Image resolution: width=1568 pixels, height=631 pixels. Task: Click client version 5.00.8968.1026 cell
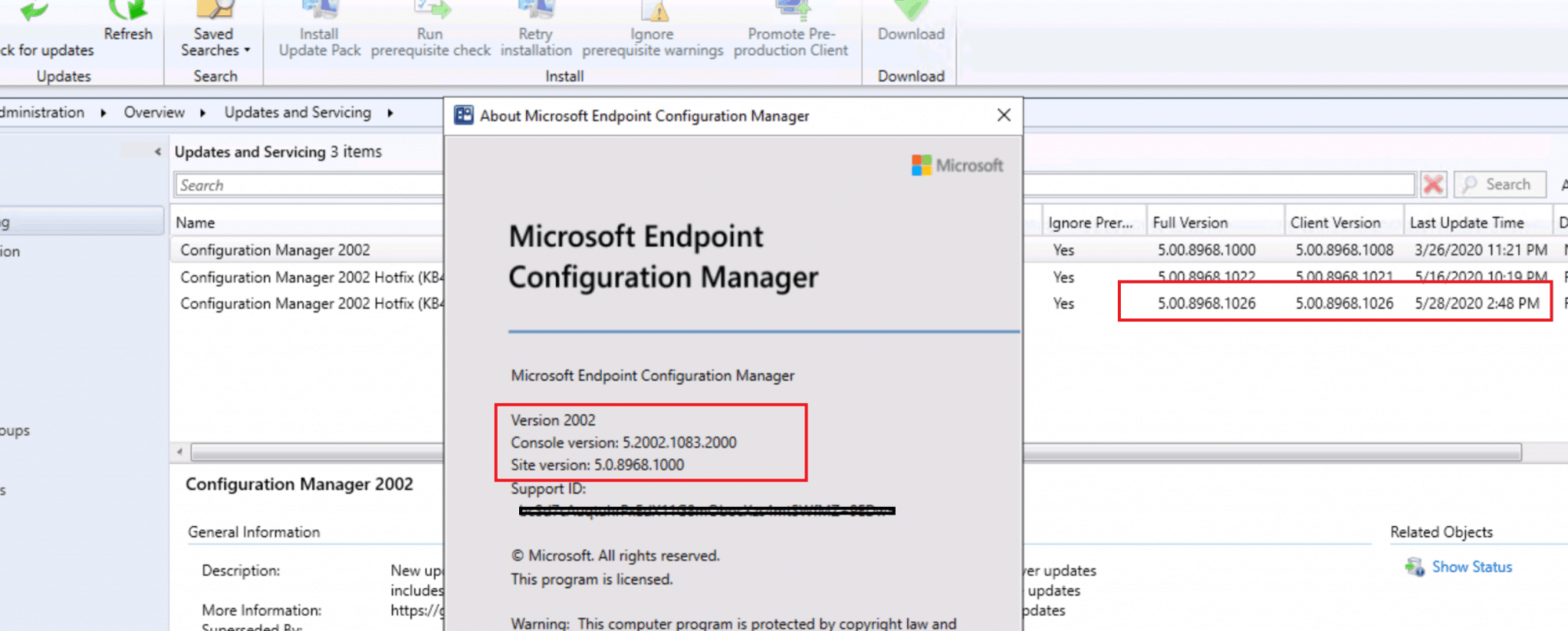(1345, 303)
